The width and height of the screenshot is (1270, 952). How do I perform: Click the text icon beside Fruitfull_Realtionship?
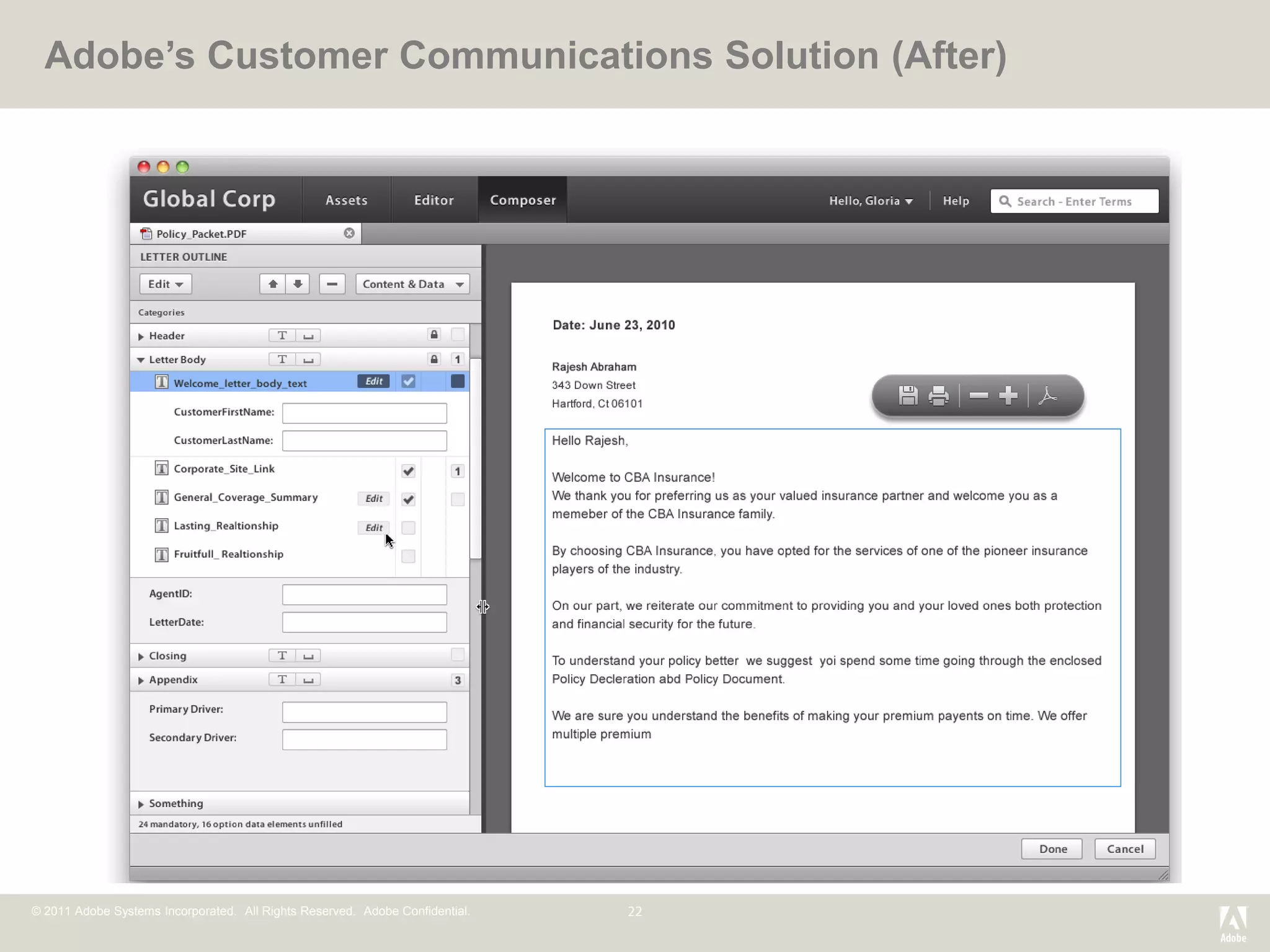click(161, 554)
